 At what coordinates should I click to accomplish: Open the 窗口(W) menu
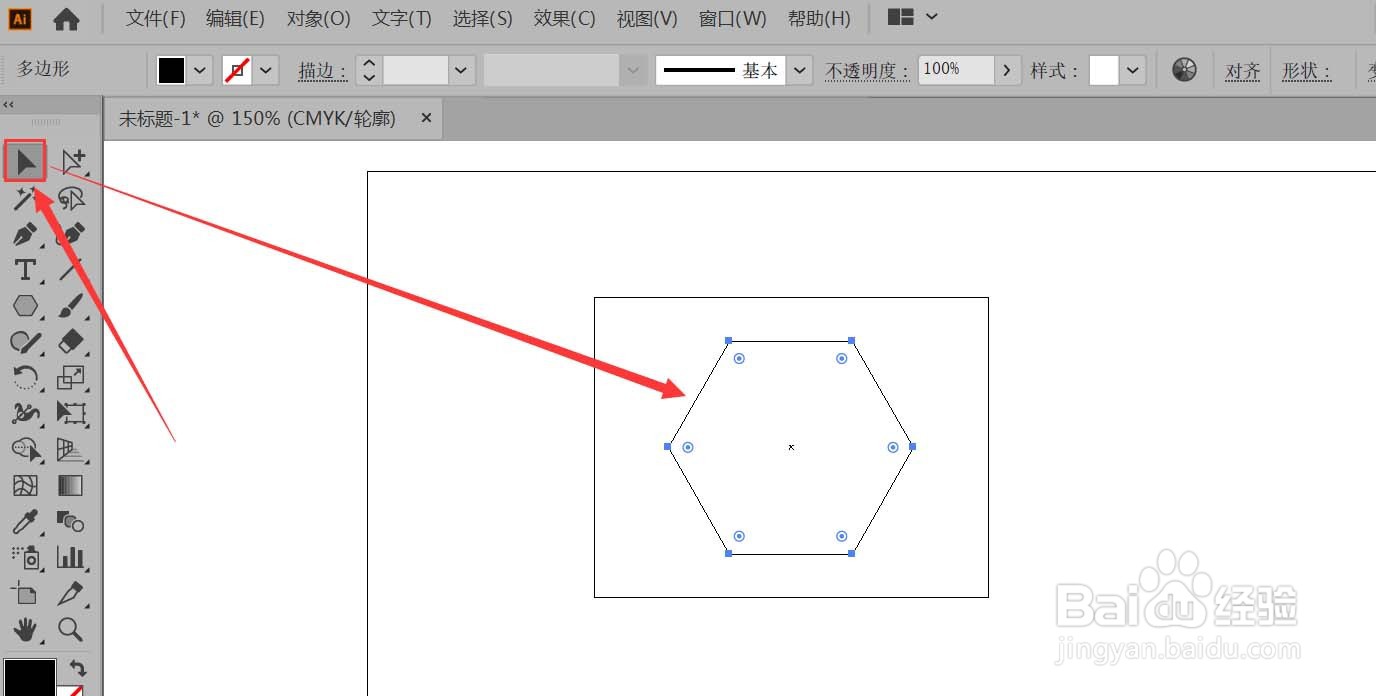732,18
